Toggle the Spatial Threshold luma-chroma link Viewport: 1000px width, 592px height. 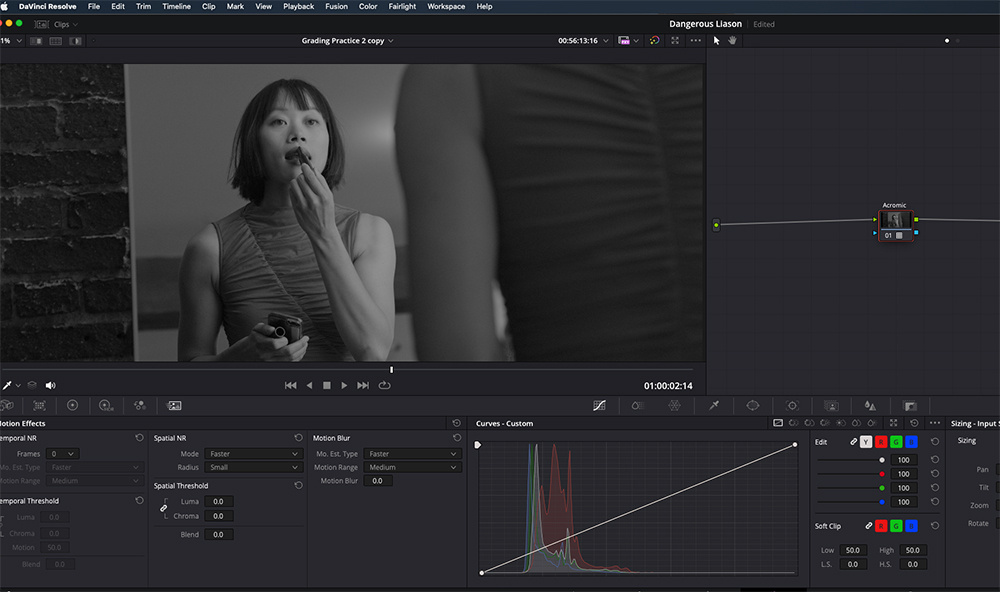point(164,508)
